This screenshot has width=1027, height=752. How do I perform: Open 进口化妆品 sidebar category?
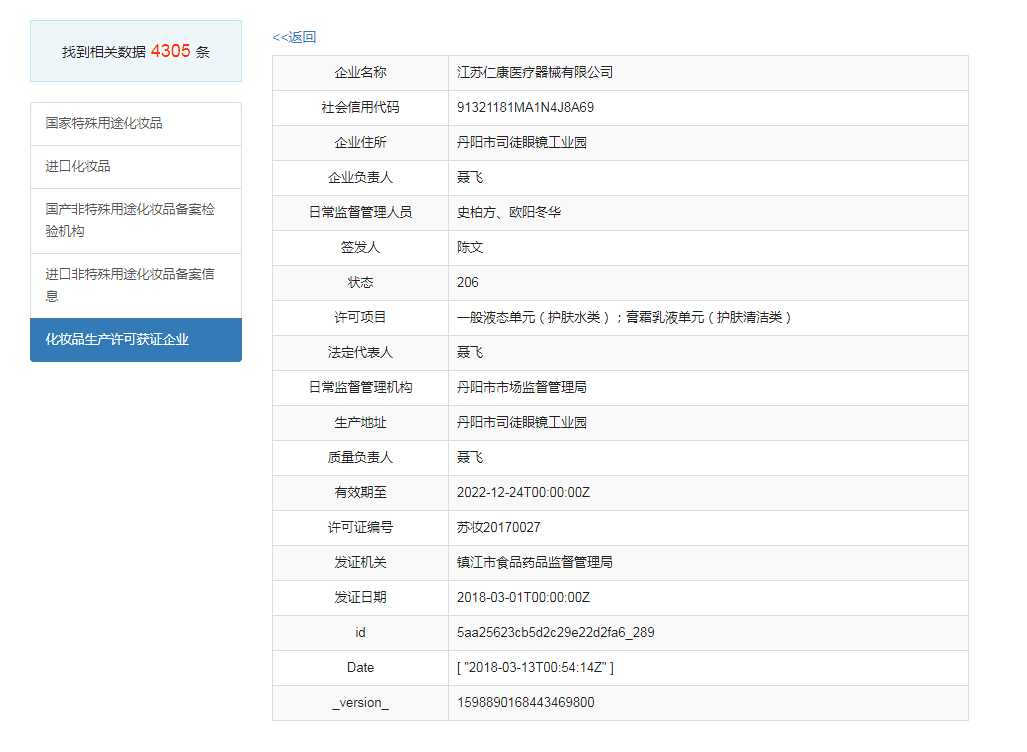(x=136, y=166)
